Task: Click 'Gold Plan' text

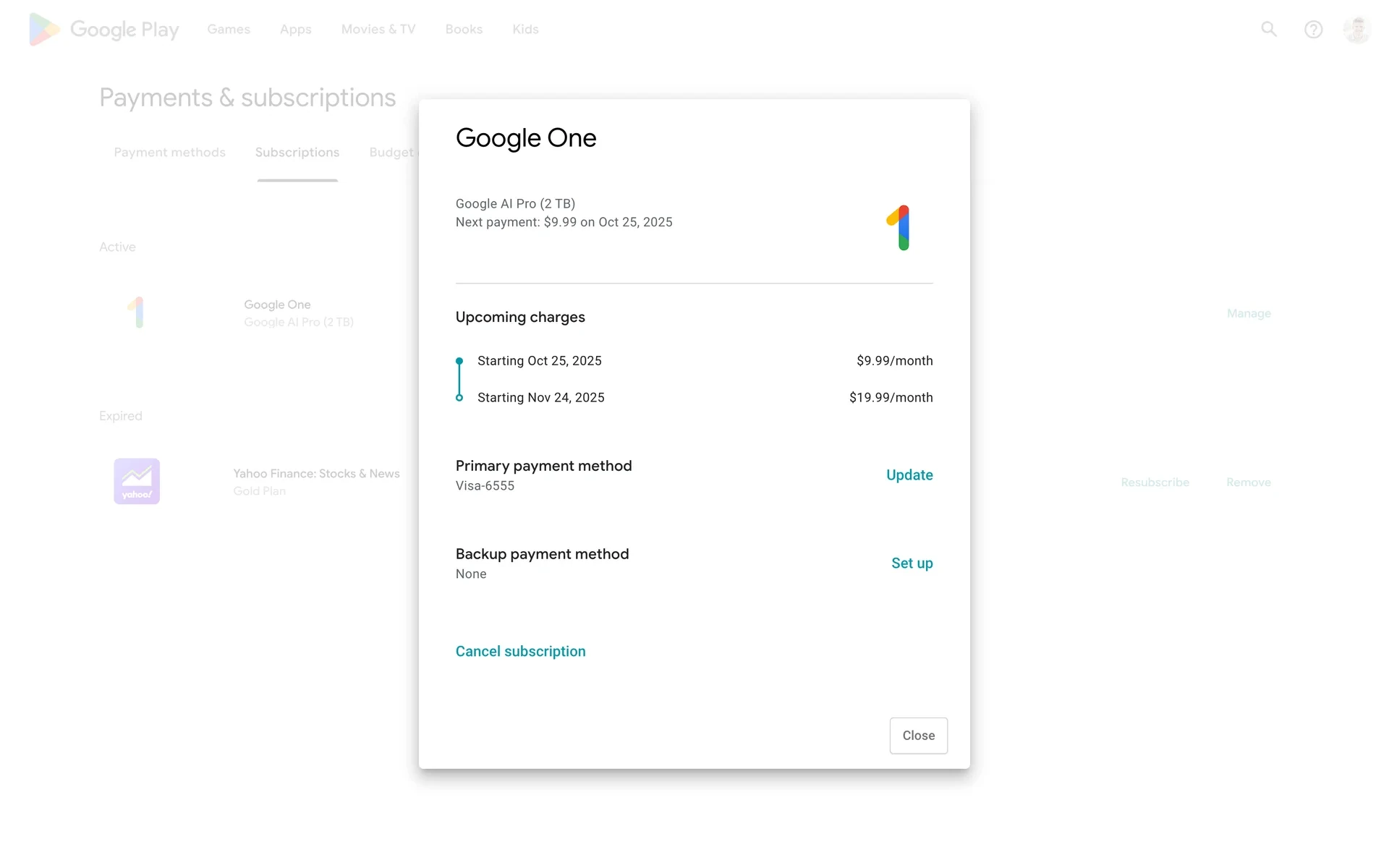Action: pos(260,491)
